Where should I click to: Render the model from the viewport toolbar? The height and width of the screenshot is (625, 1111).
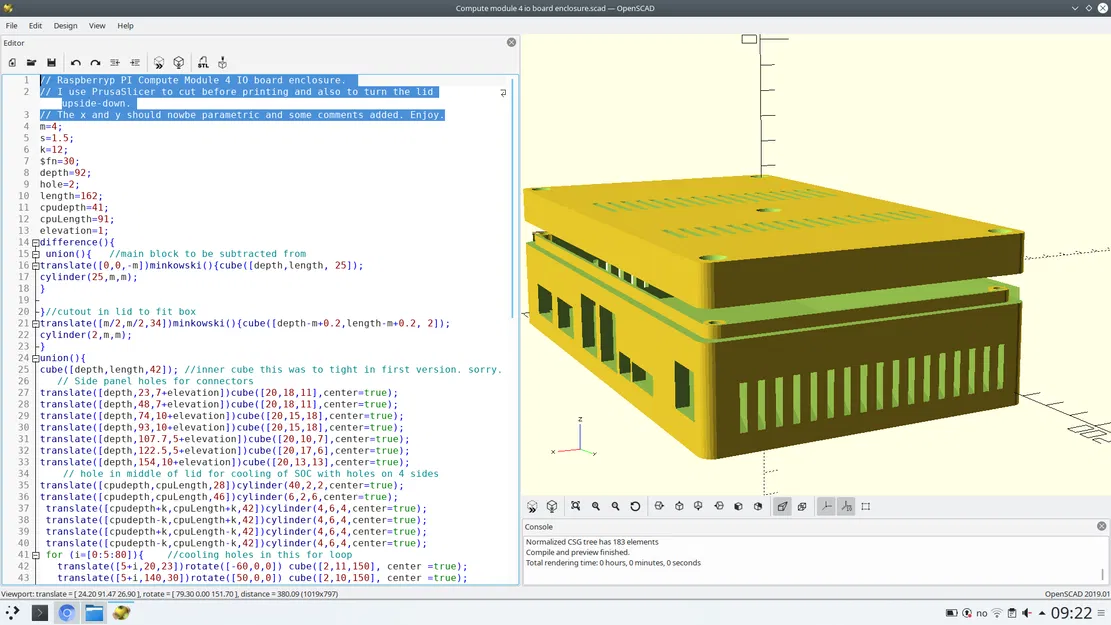551,506
